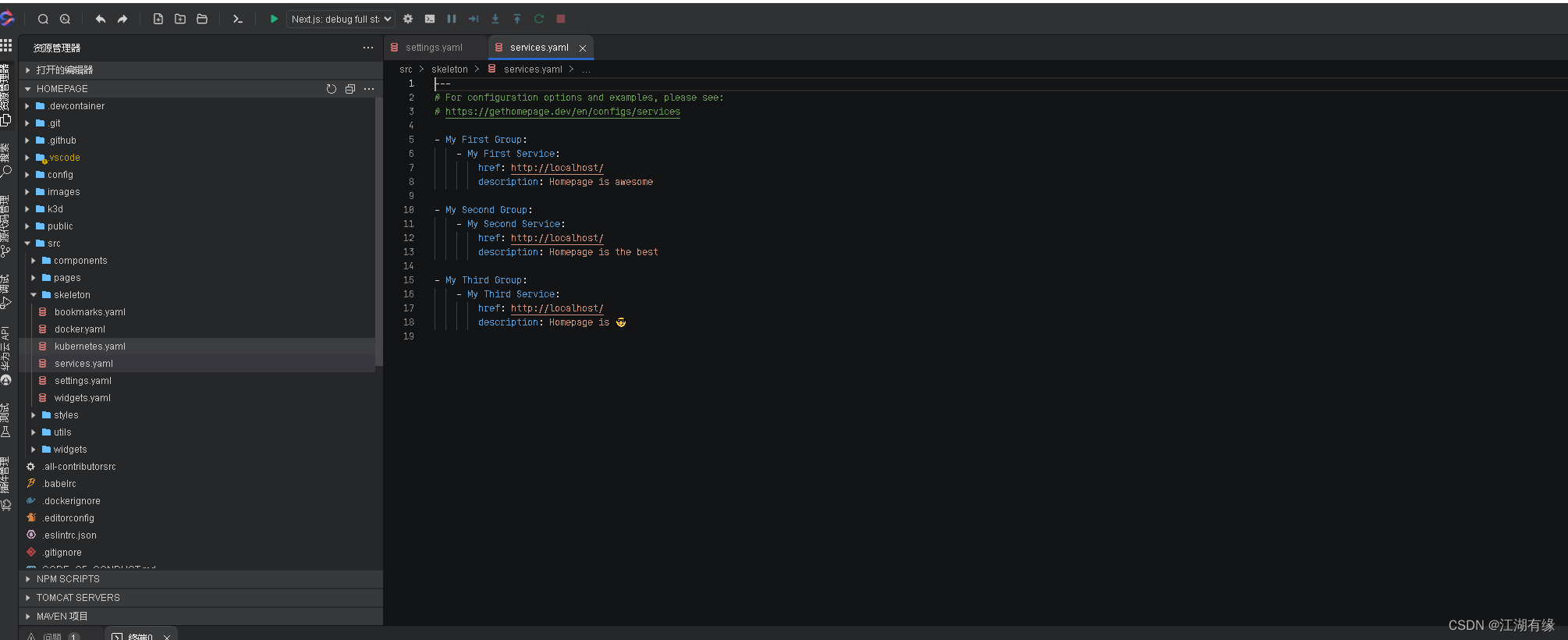Stop debugging with the red square
1568x640 pixels.
[x=561, y=19]
